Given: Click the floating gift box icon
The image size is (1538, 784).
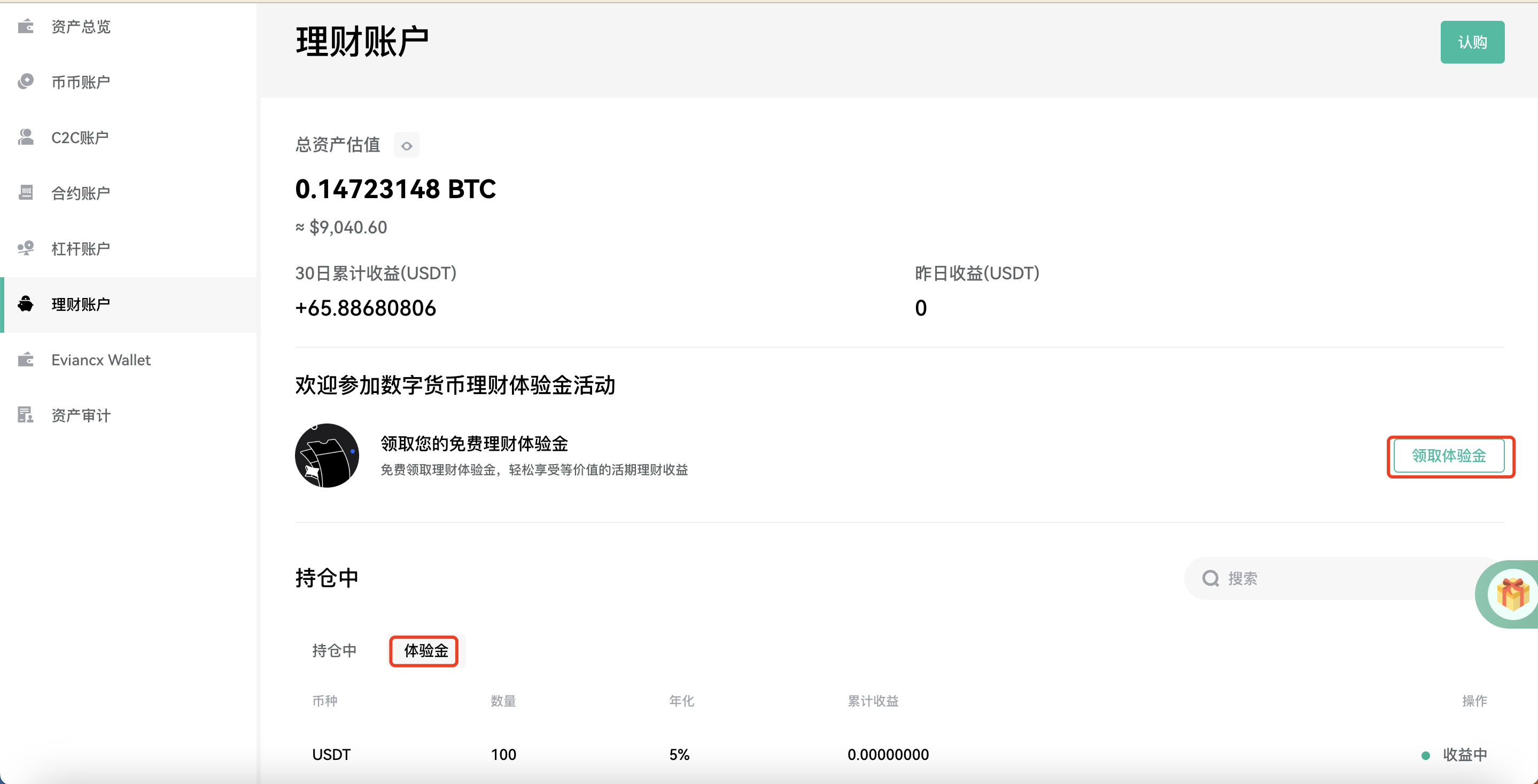Looking at the screenshot, I should [1512, 594].
